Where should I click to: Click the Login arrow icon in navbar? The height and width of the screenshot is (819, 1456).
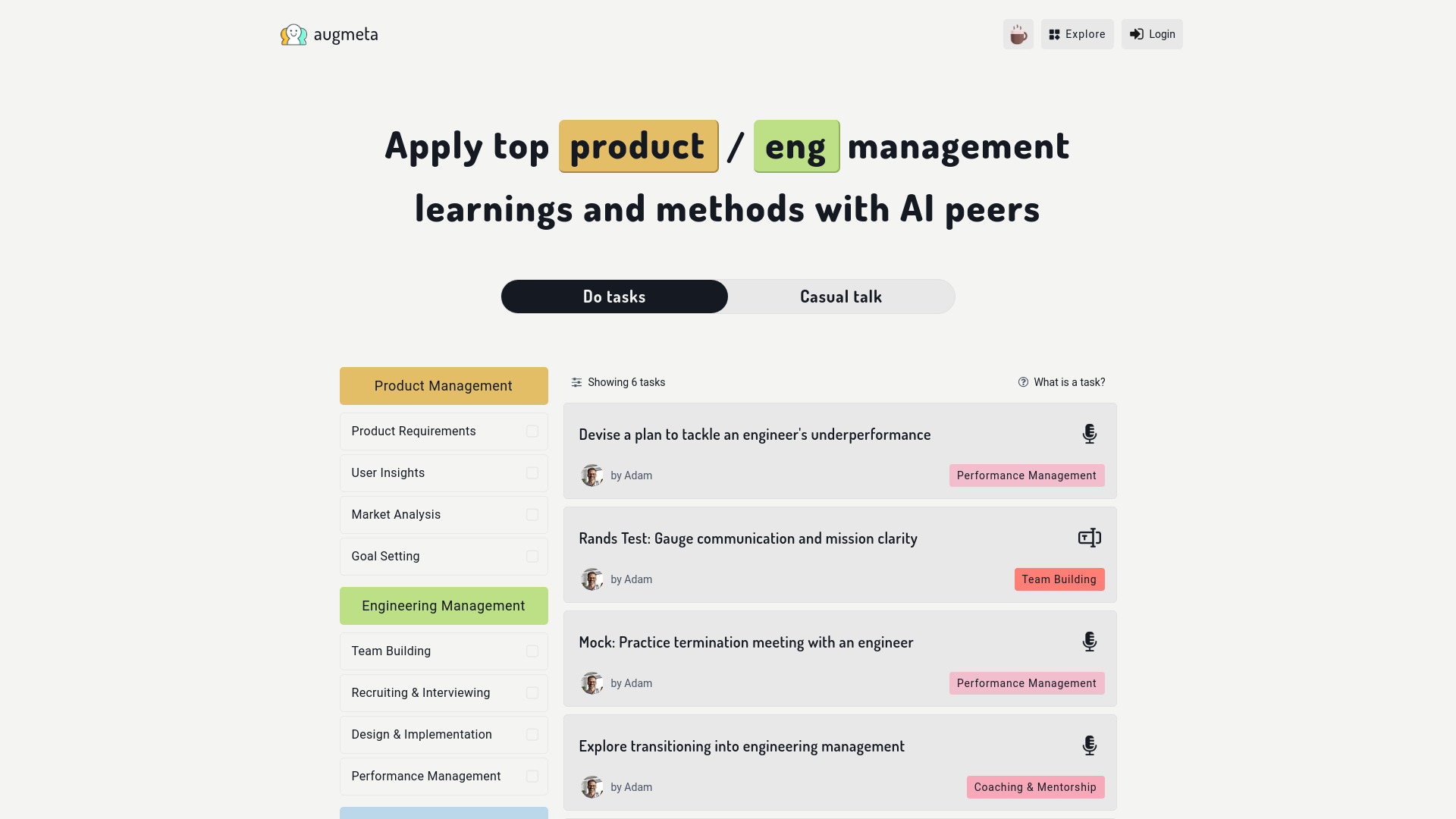coord(1135,34)
